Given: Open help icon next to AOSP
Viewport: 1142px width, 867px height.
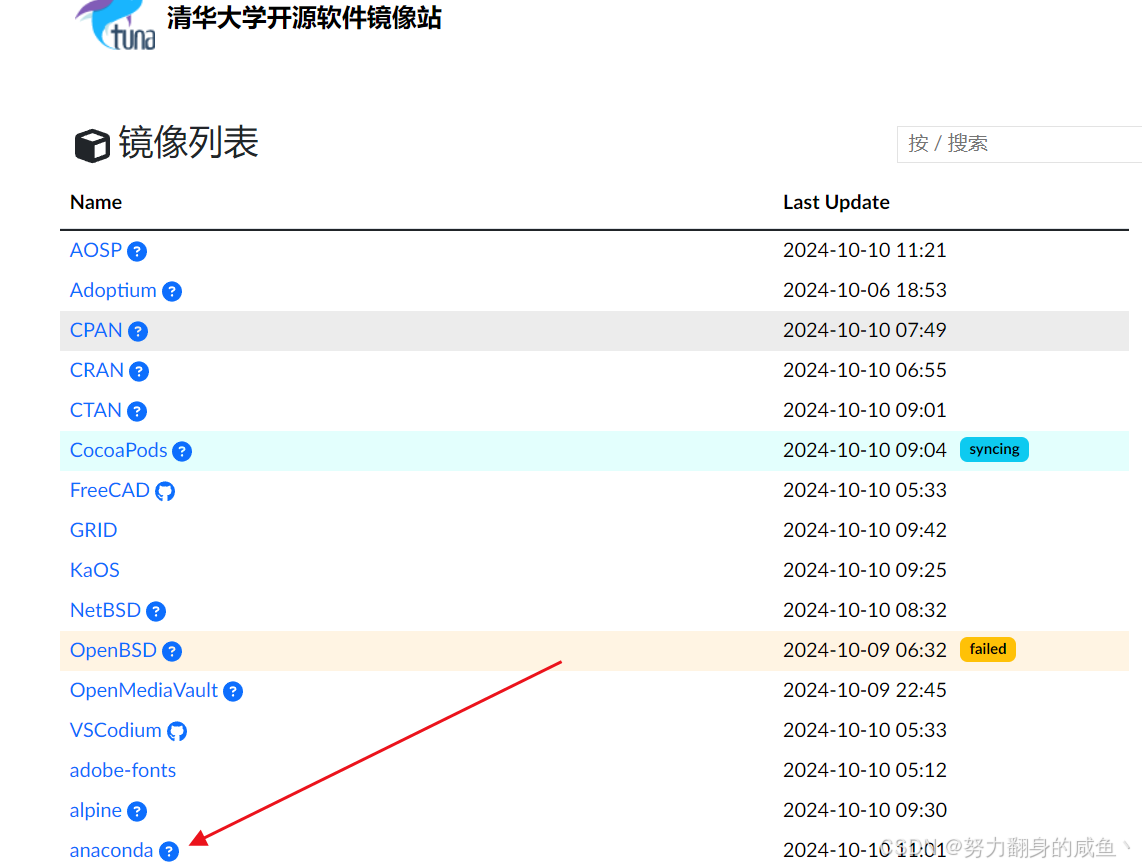Looking at the screenshot, I should (137, 251).
